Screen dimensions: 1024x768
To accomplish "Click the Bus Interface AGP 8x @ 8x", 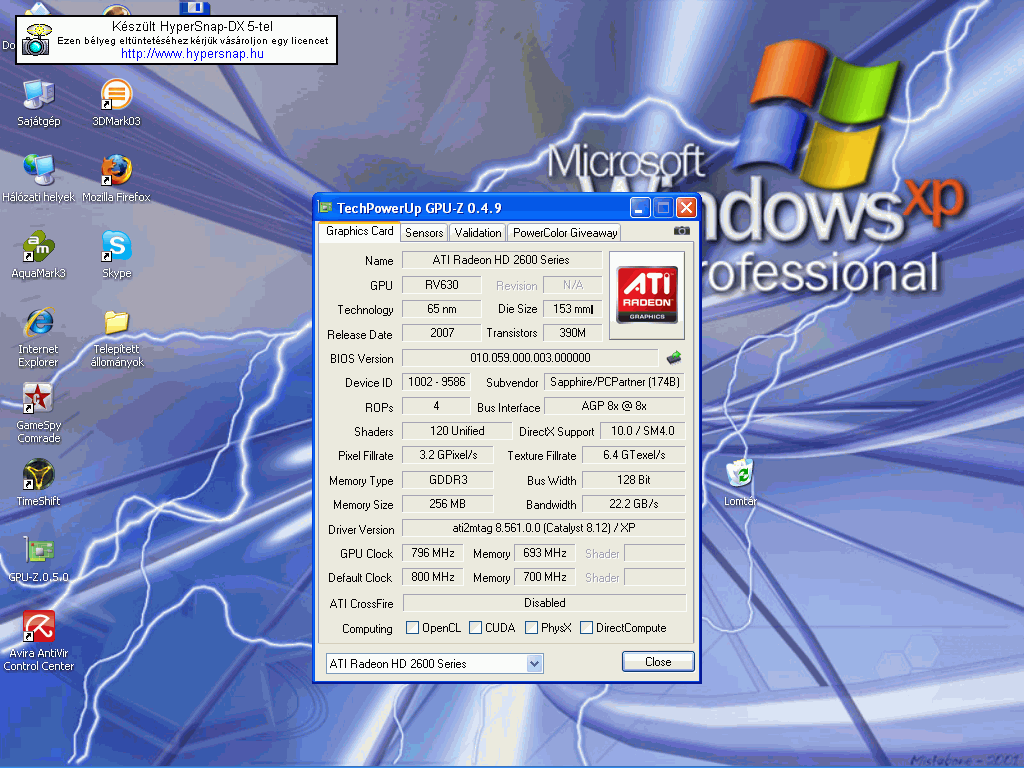I will click(x=615, y=406).
